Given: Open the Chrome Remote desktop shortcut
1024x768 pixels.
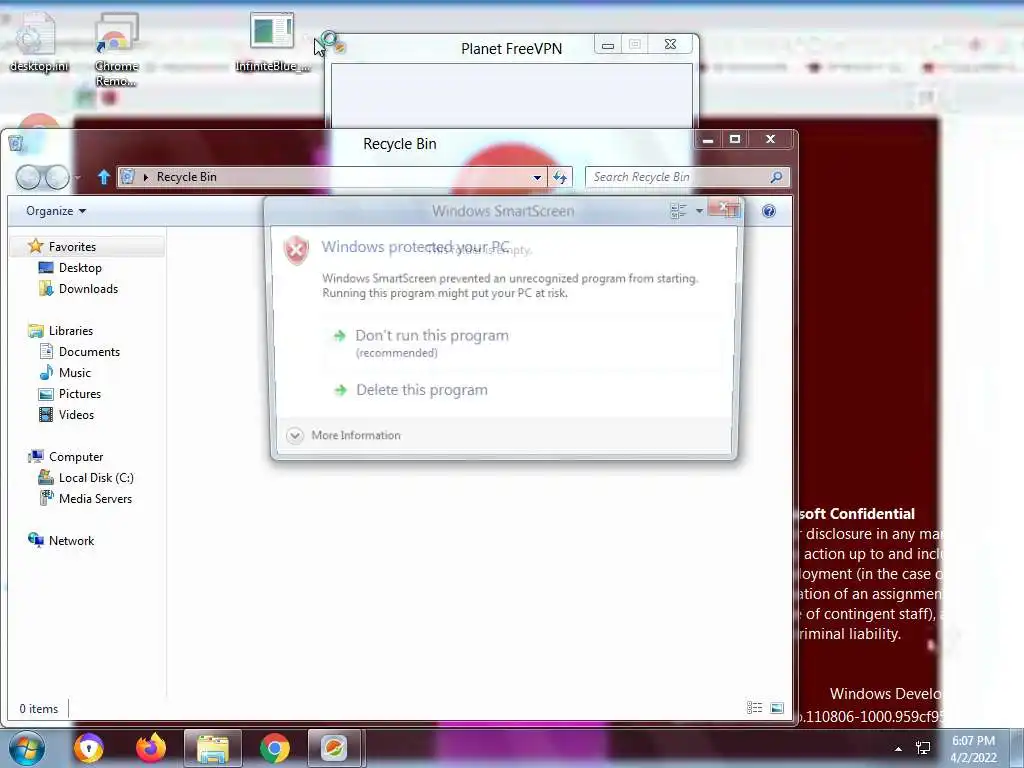Looking at the screenshot, I should point(116,49).
